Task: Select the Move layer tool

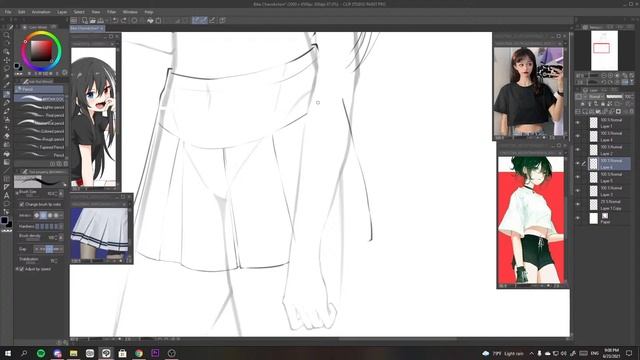Action: coord(7,60)
